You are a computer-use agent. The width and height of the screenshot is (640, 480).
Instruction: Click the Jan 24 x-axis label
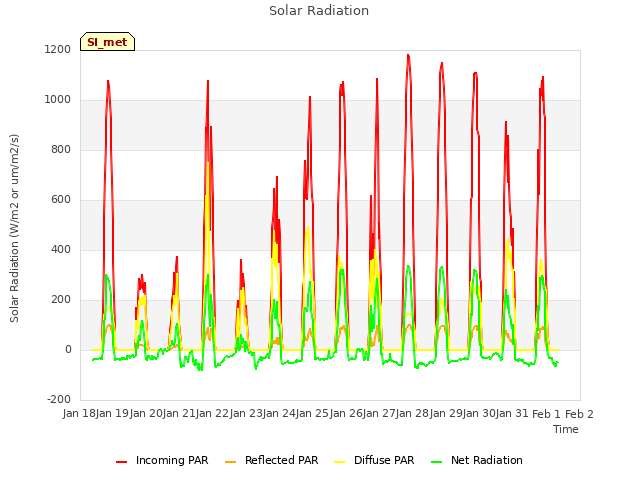279,414
